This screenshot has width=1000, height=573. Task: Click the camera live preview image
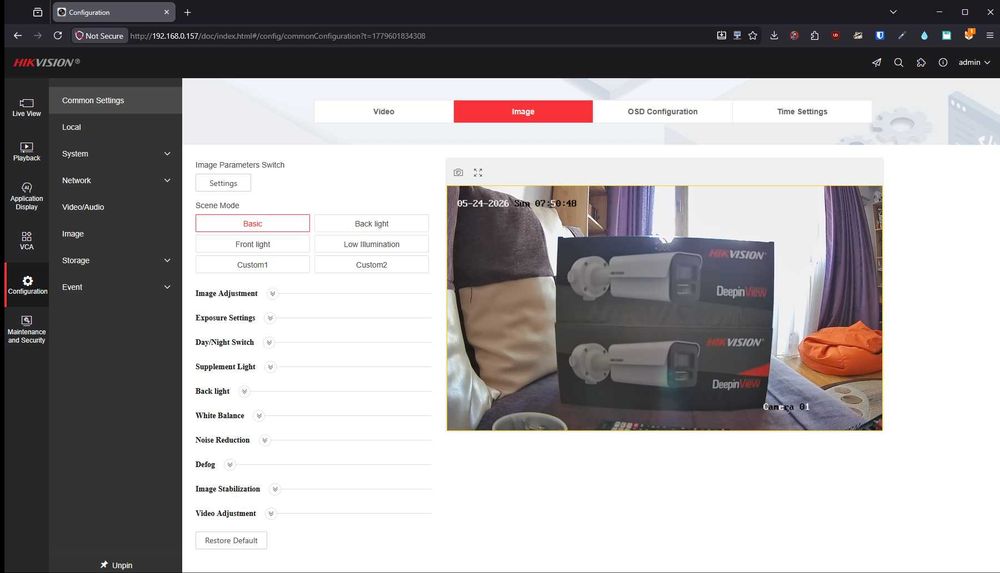pyautogui.click(x=665, y=308)
